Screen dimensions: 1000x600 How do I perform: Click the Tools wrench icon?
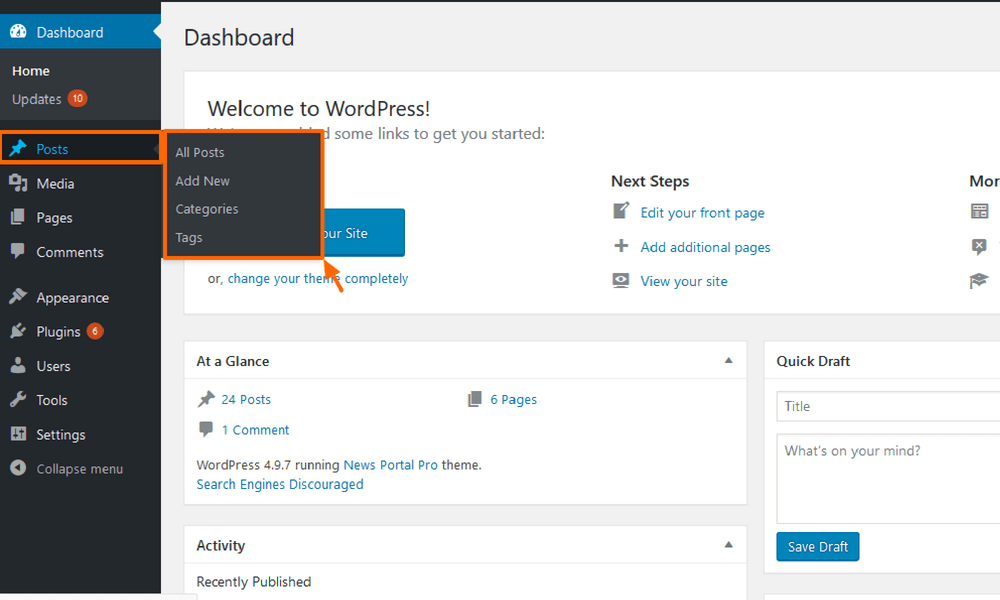tap(18, 400)
